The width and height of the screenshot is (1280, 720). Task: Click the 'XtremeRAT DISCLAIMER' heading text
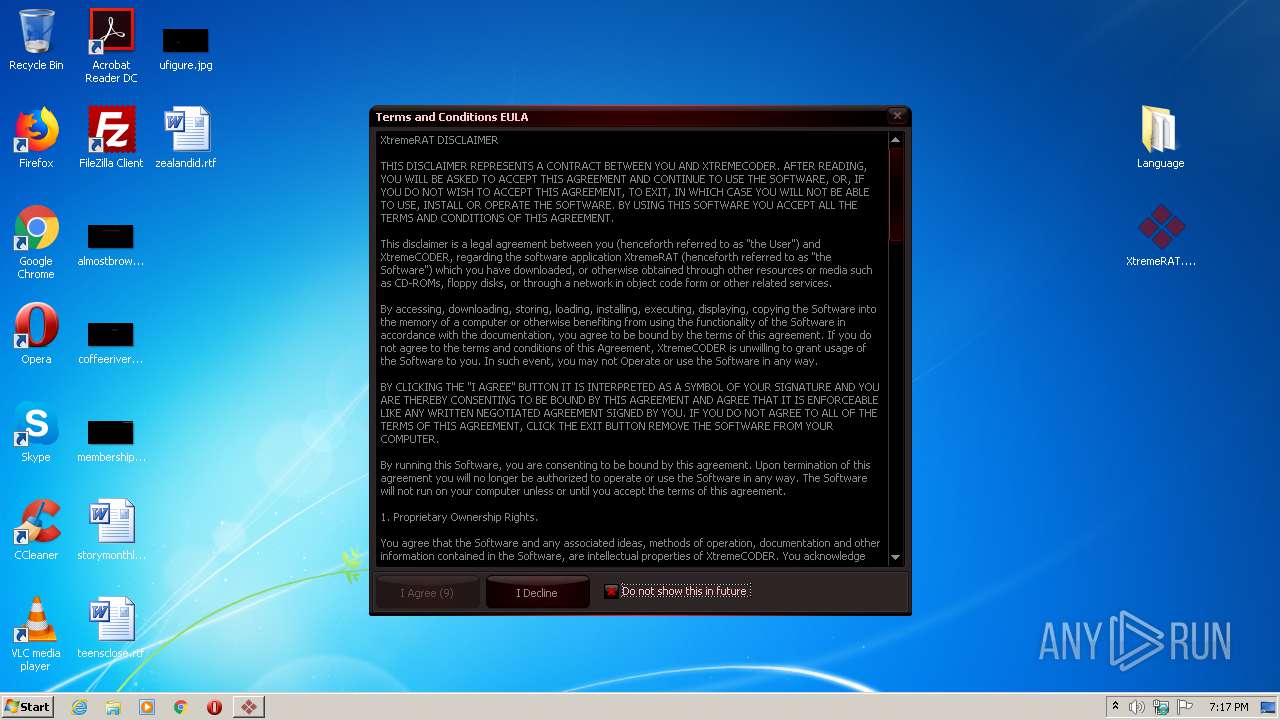point(439,140)
